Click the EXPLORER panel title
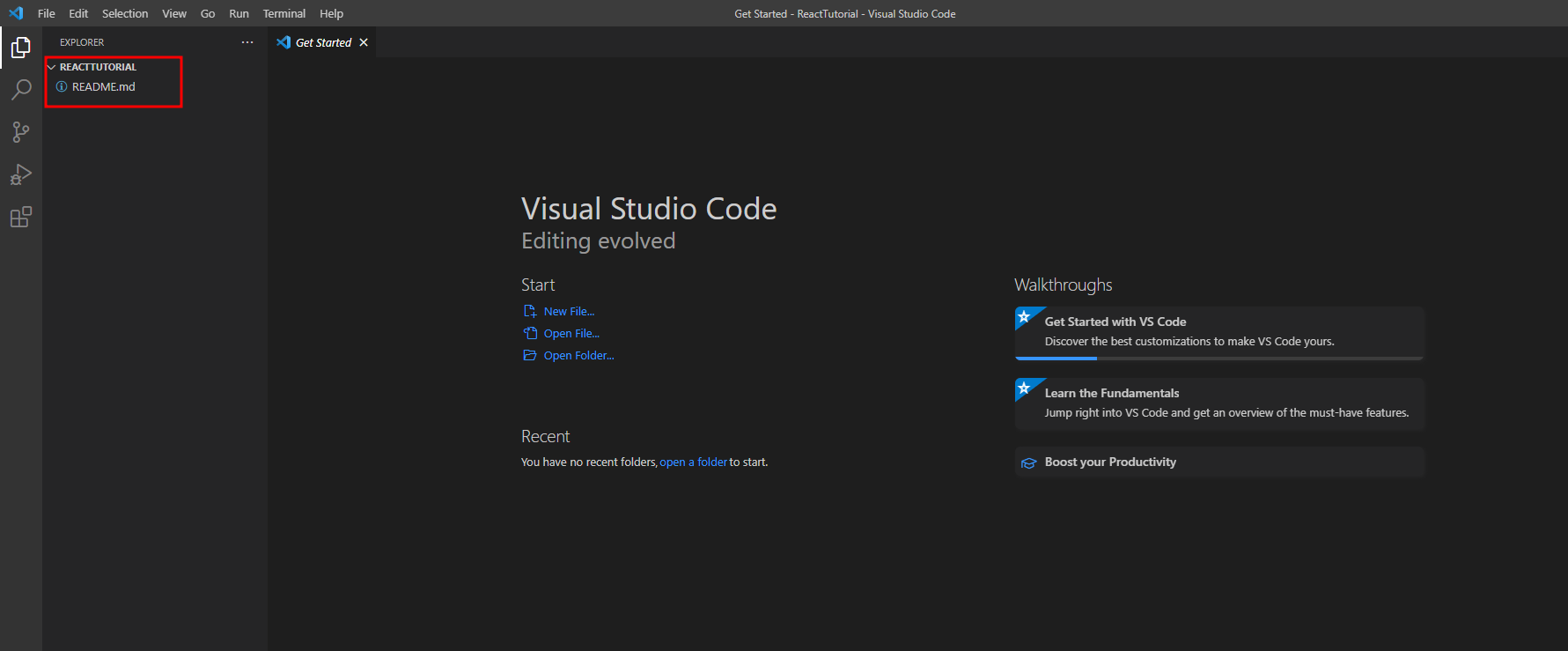 pos(82,42)
